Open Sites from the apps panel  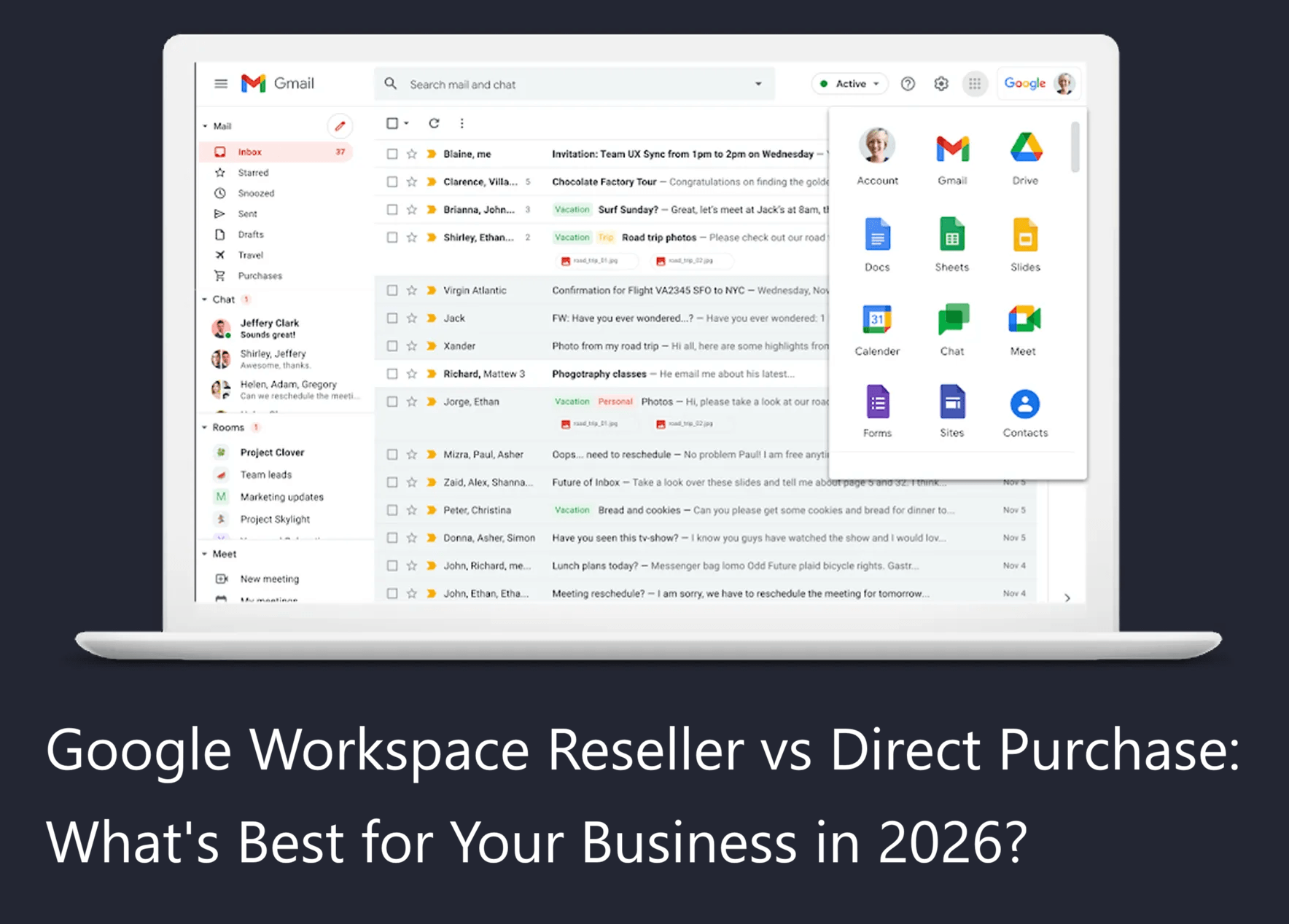952,411
